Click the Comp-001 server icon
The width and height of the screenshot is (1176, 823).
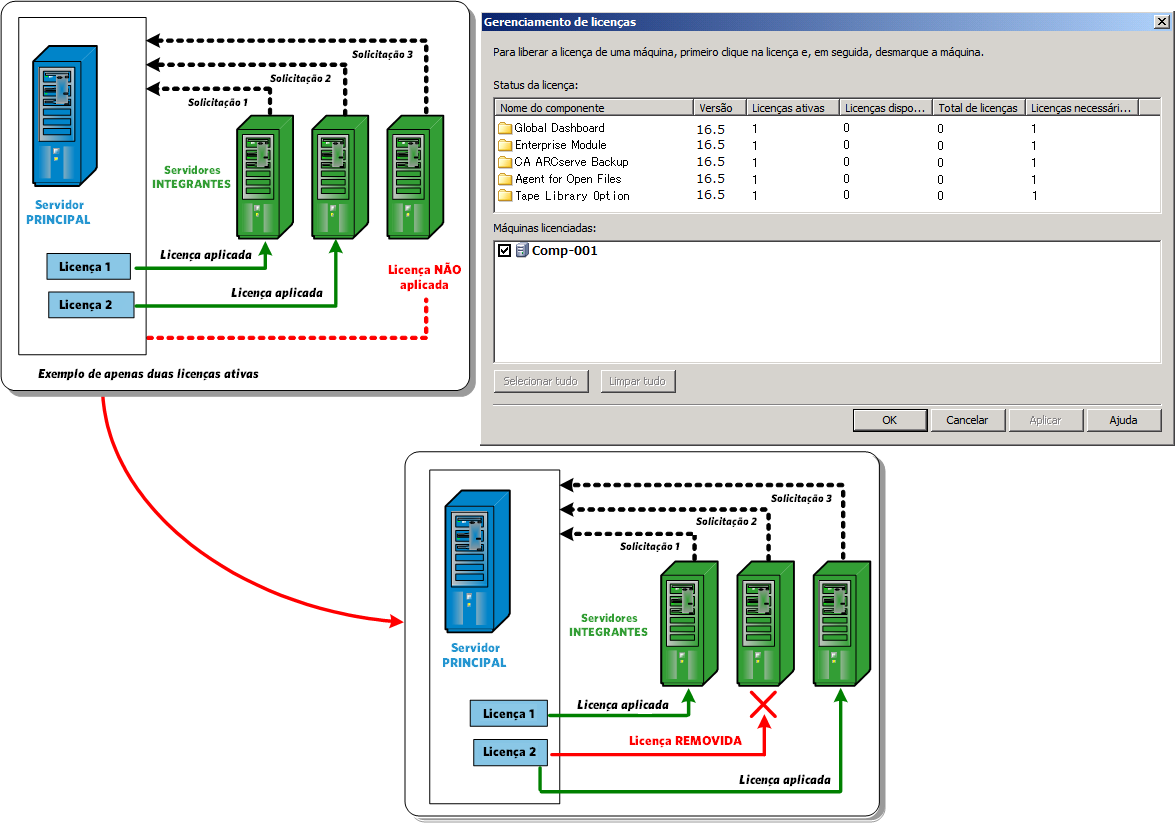tap(522, 251)
